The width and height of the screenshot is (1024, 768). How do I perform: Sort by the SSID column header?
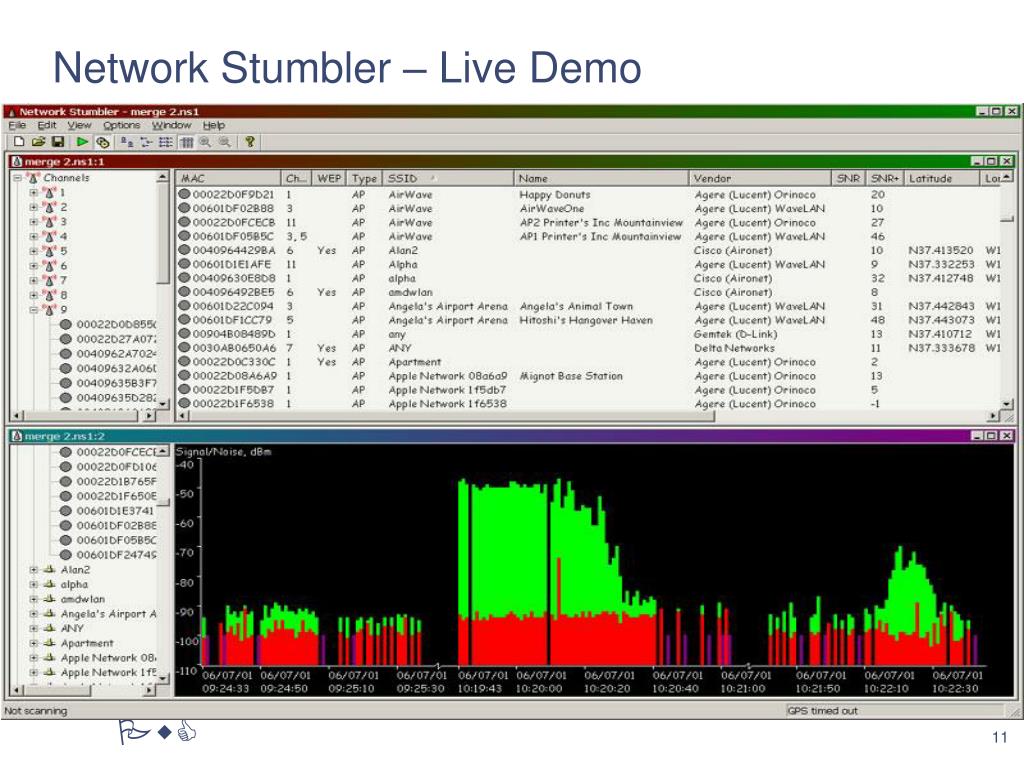(448, 178)
